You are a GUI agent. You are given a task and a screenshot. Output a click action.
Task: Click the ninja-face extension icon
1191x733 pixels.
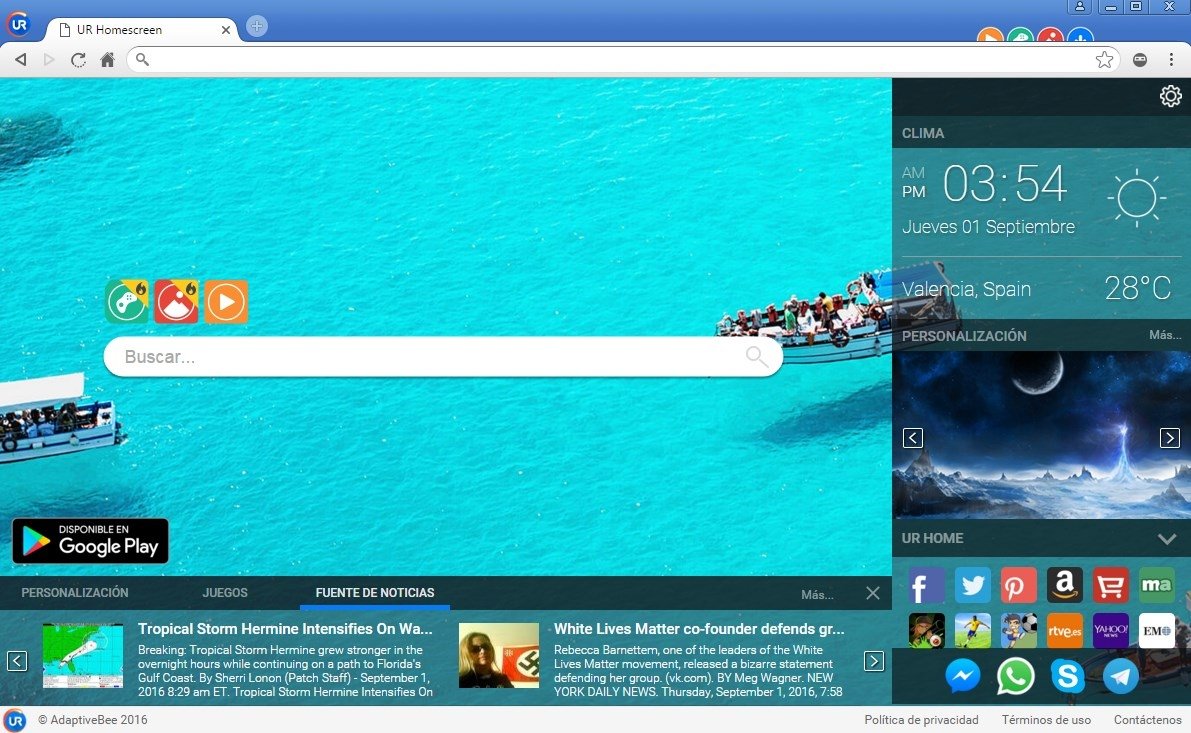click(1139, 60)
